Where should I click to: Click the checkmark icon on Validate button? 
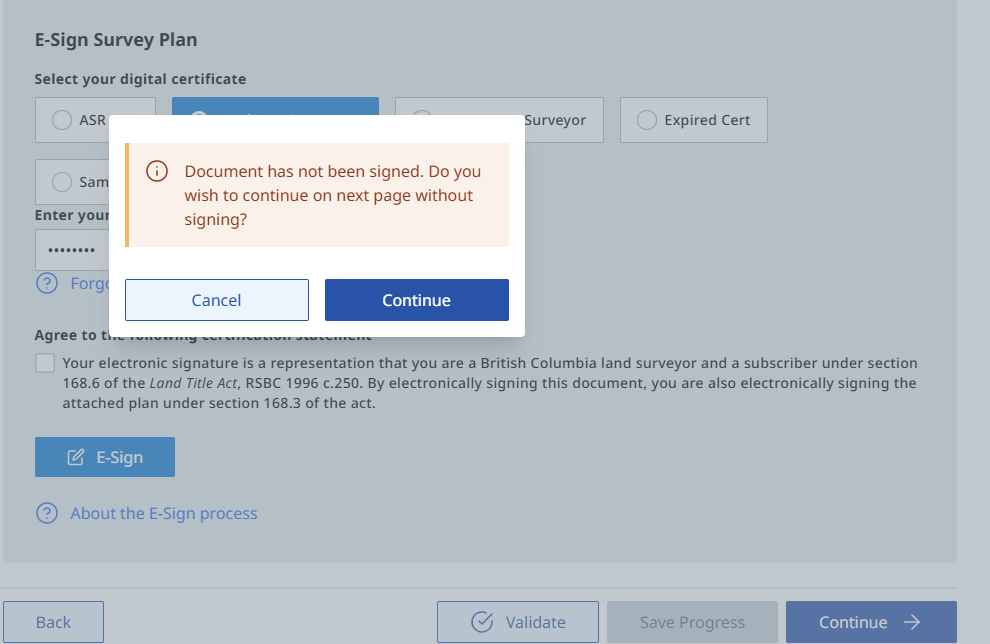(482, 622)
